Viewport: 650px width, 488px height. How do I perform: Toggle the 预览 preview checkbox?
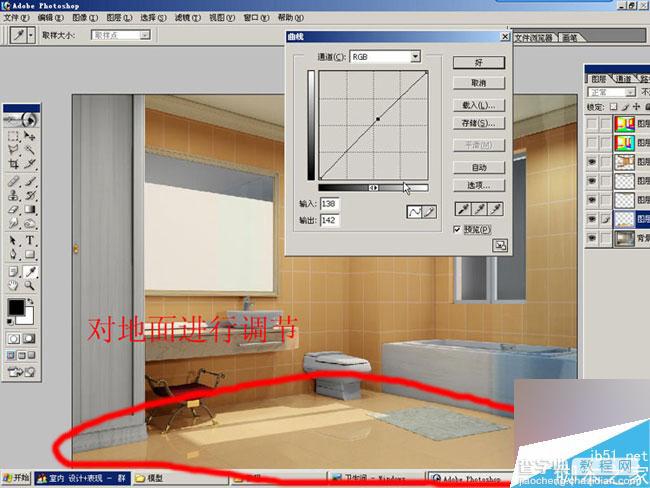point(457,229)
